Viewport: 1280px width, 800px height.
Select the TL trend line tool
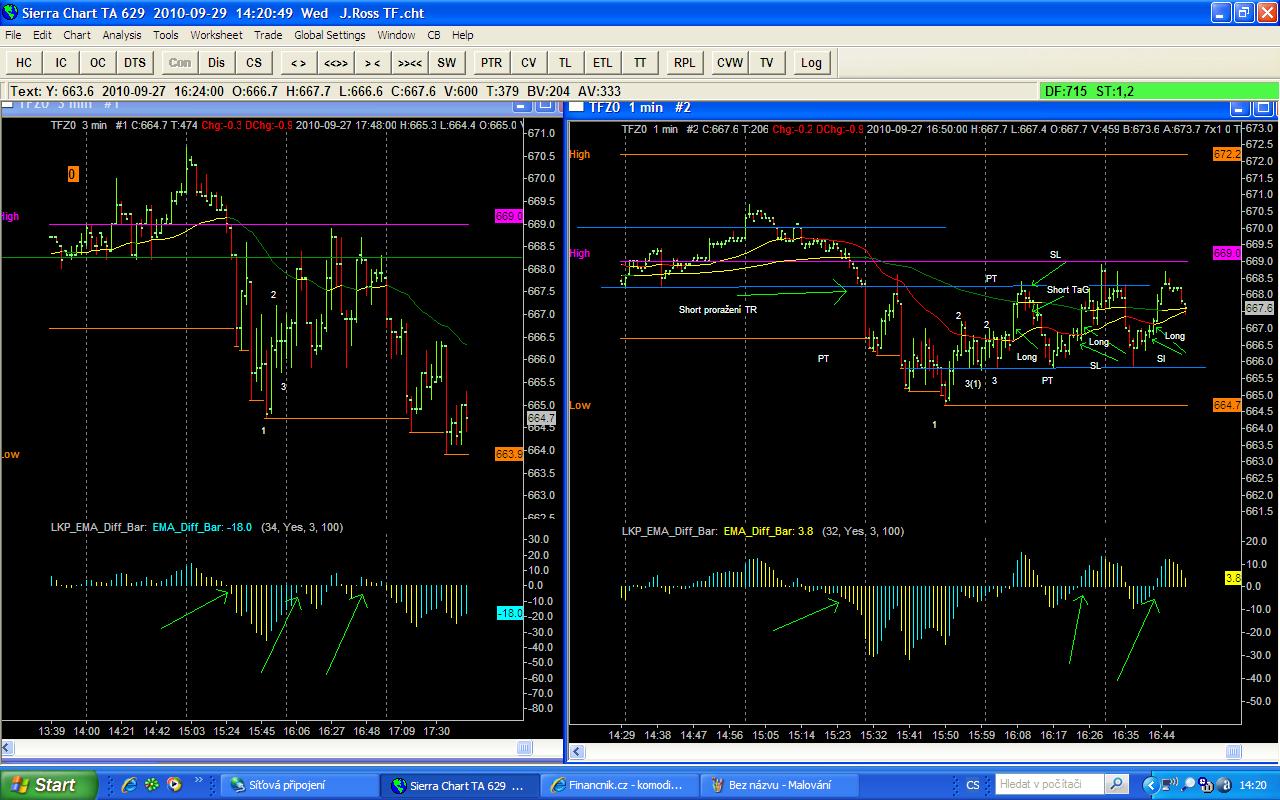566,63
